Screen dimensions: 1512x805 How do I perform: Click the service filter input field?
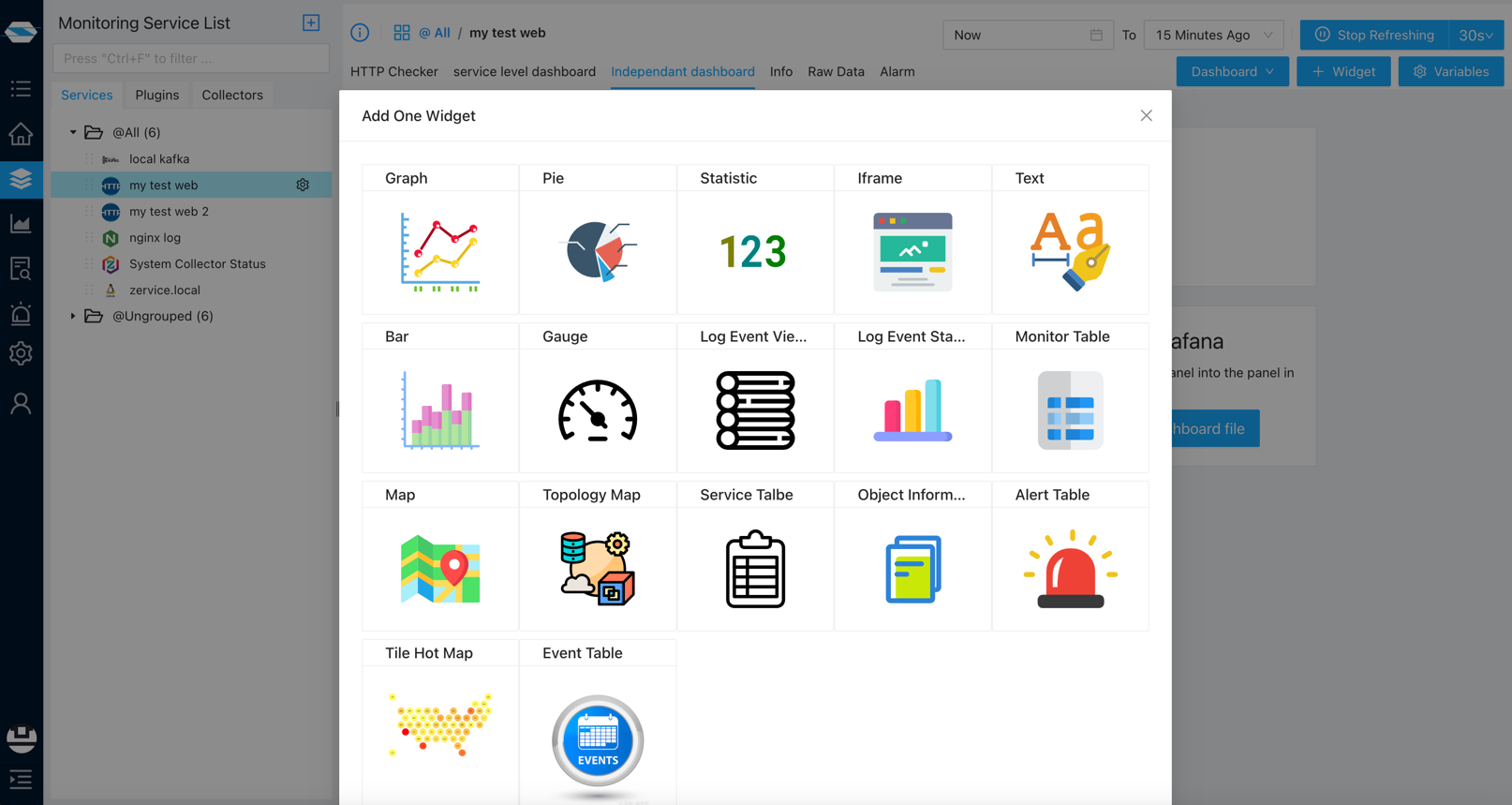(191, 58)
